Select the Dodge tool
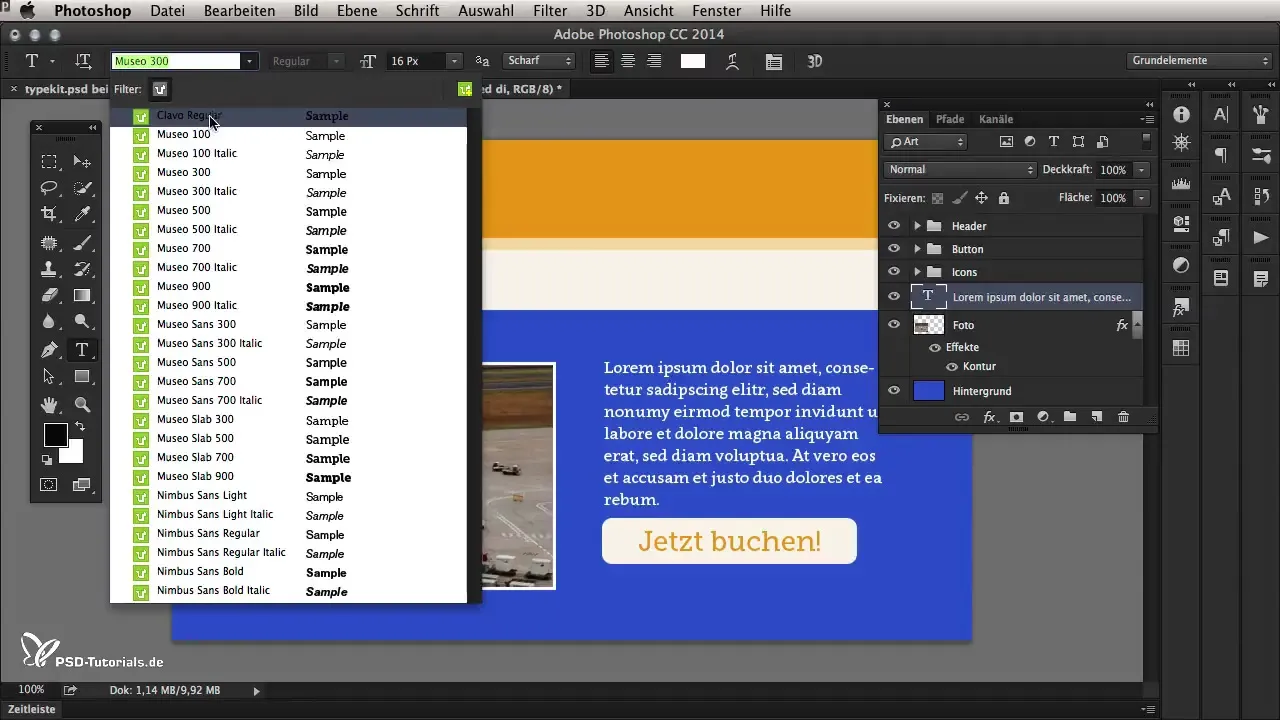Screen dimensions: 1280x720 click(83, 321)
